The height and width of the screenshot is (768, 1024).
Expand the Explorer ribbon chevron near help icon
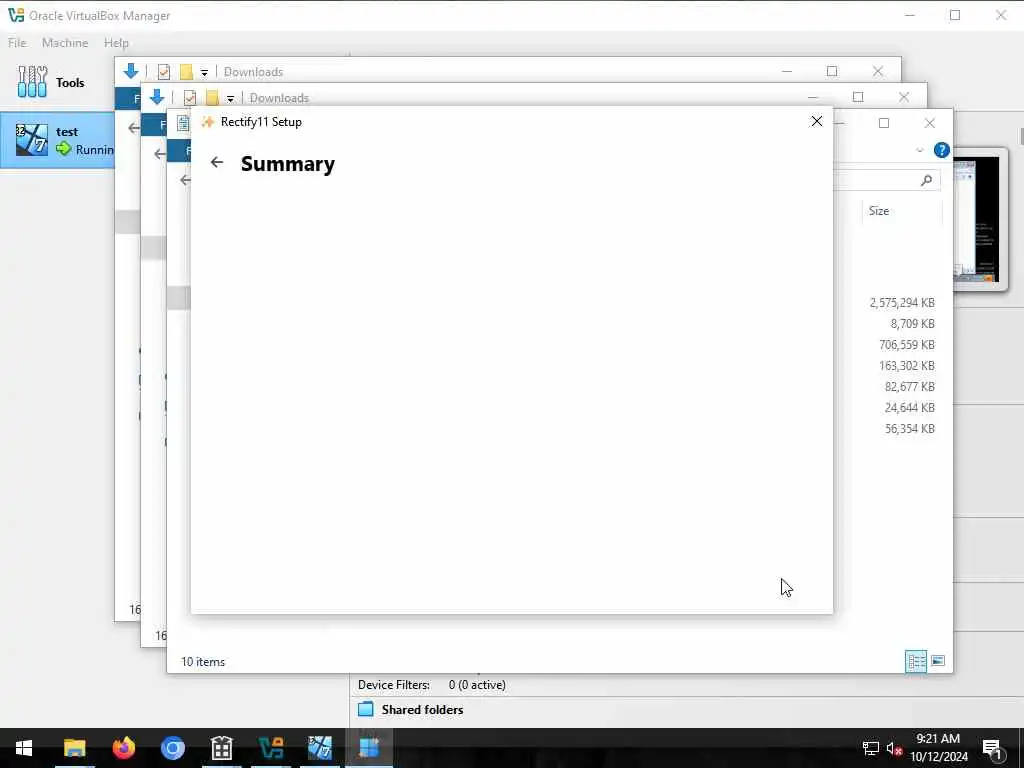pos(920,150)
